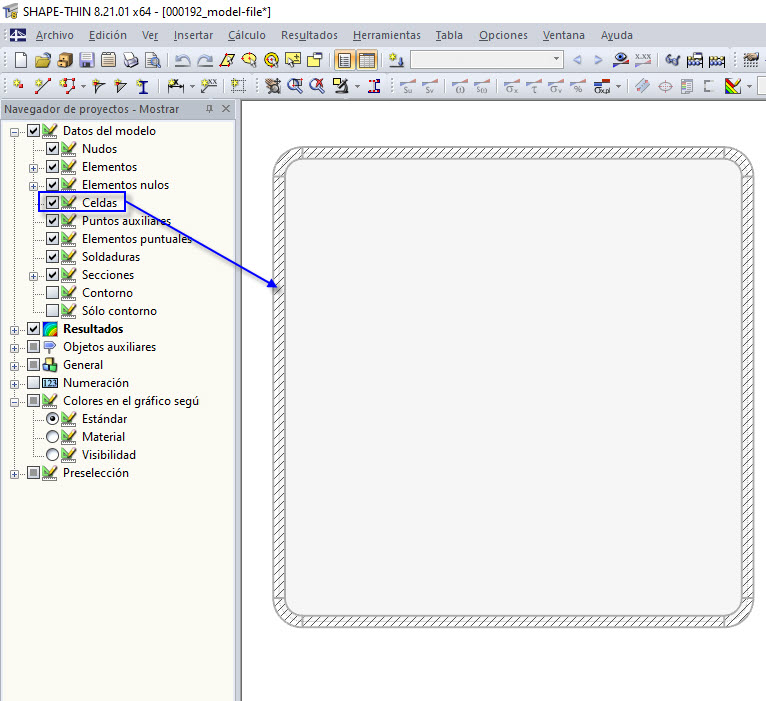
Task: Enable the Sólo contorno checkbox
Action: point(52,311)
